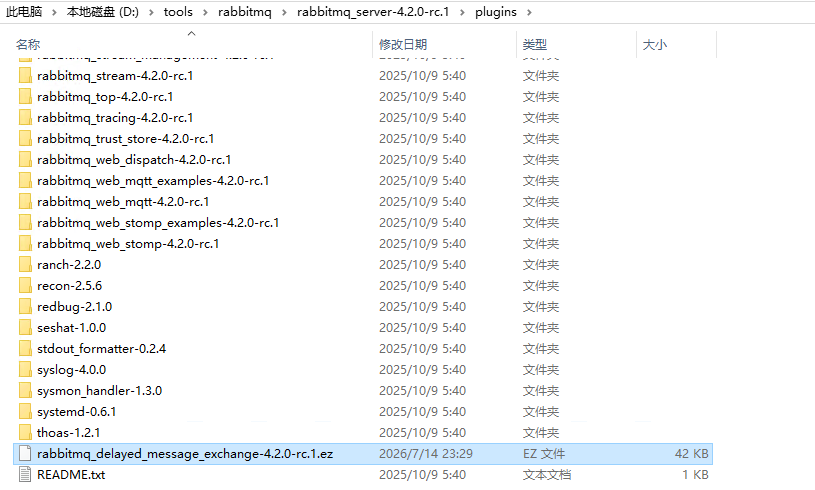Image resolution: width=815 pixels, height=490 pixels.
Task: Select the rabbitmq_web_stomp_examples-4.2.0-rc.1 folder name
Action: click(x=158, y=222)
